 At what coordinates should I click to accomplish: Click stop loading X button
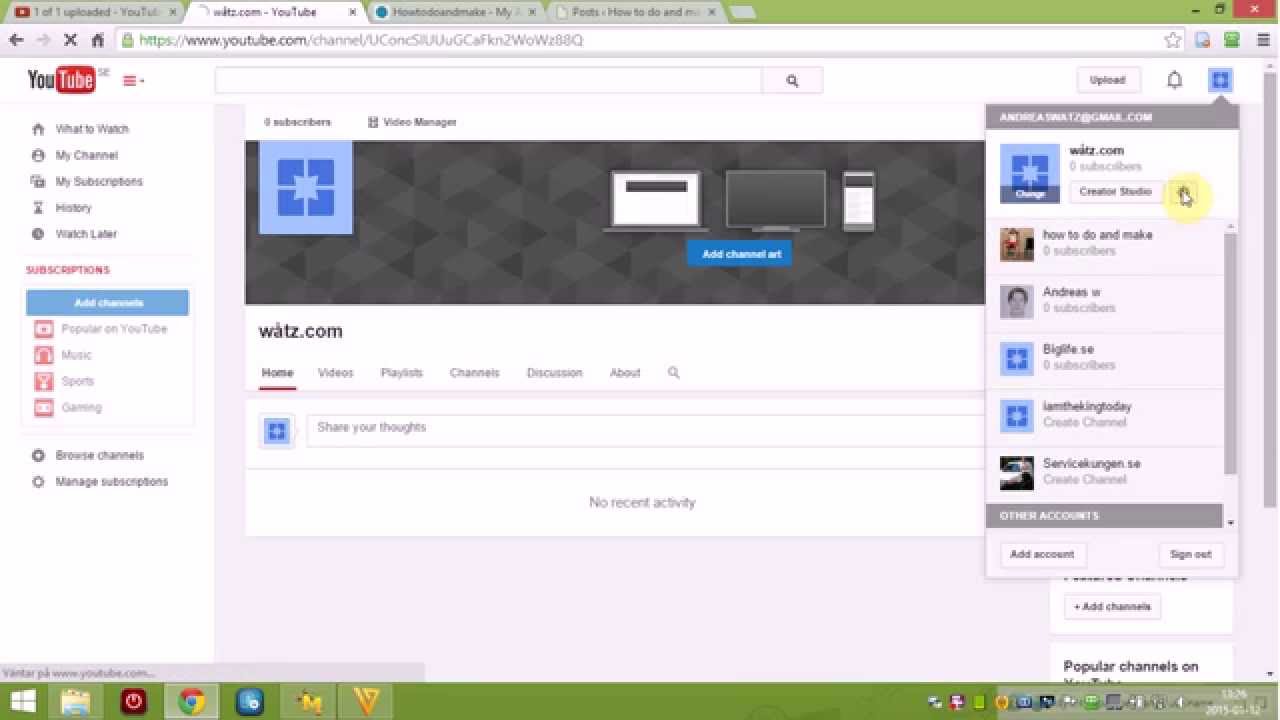coord(70,40)
